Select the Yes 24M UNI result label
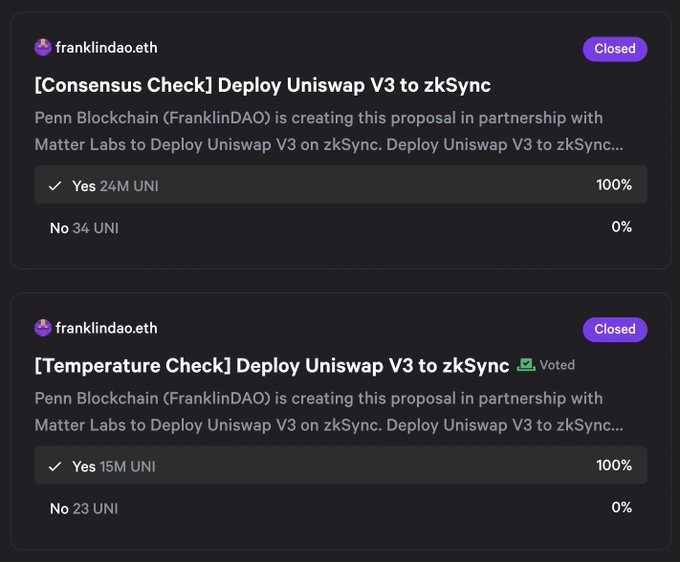681x563 pixels. [x=115, y=186]
